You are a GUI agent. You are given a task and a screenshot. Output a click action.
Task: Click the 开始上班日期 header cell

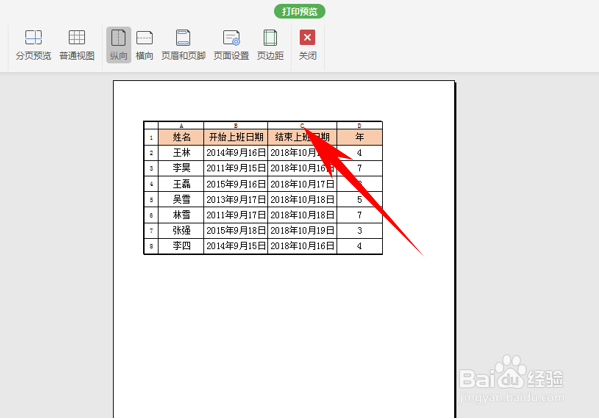[x=236, y=137]
